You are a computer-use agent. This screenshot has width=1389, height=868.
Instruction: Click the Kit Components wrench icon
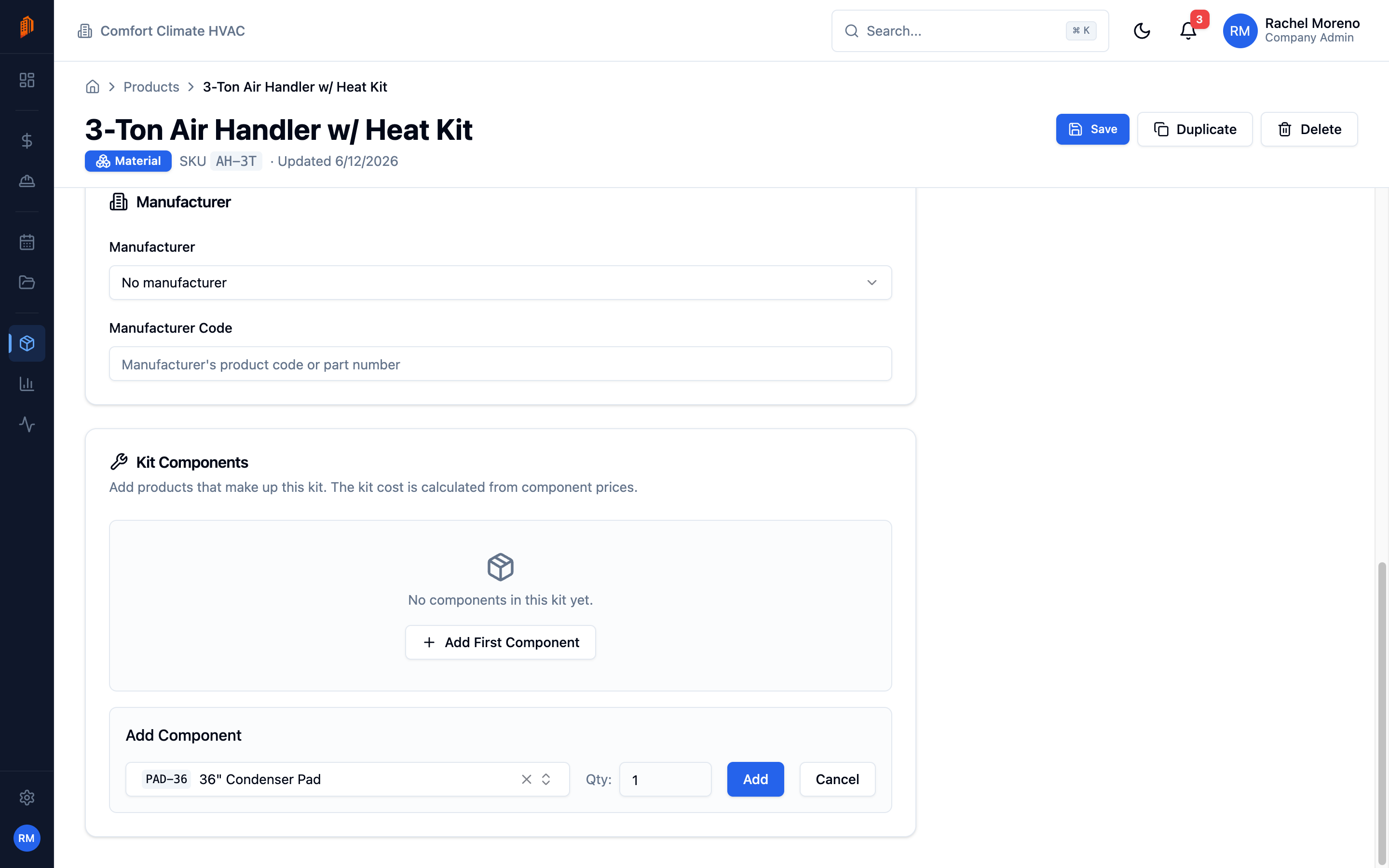click(x=119, y=461)
